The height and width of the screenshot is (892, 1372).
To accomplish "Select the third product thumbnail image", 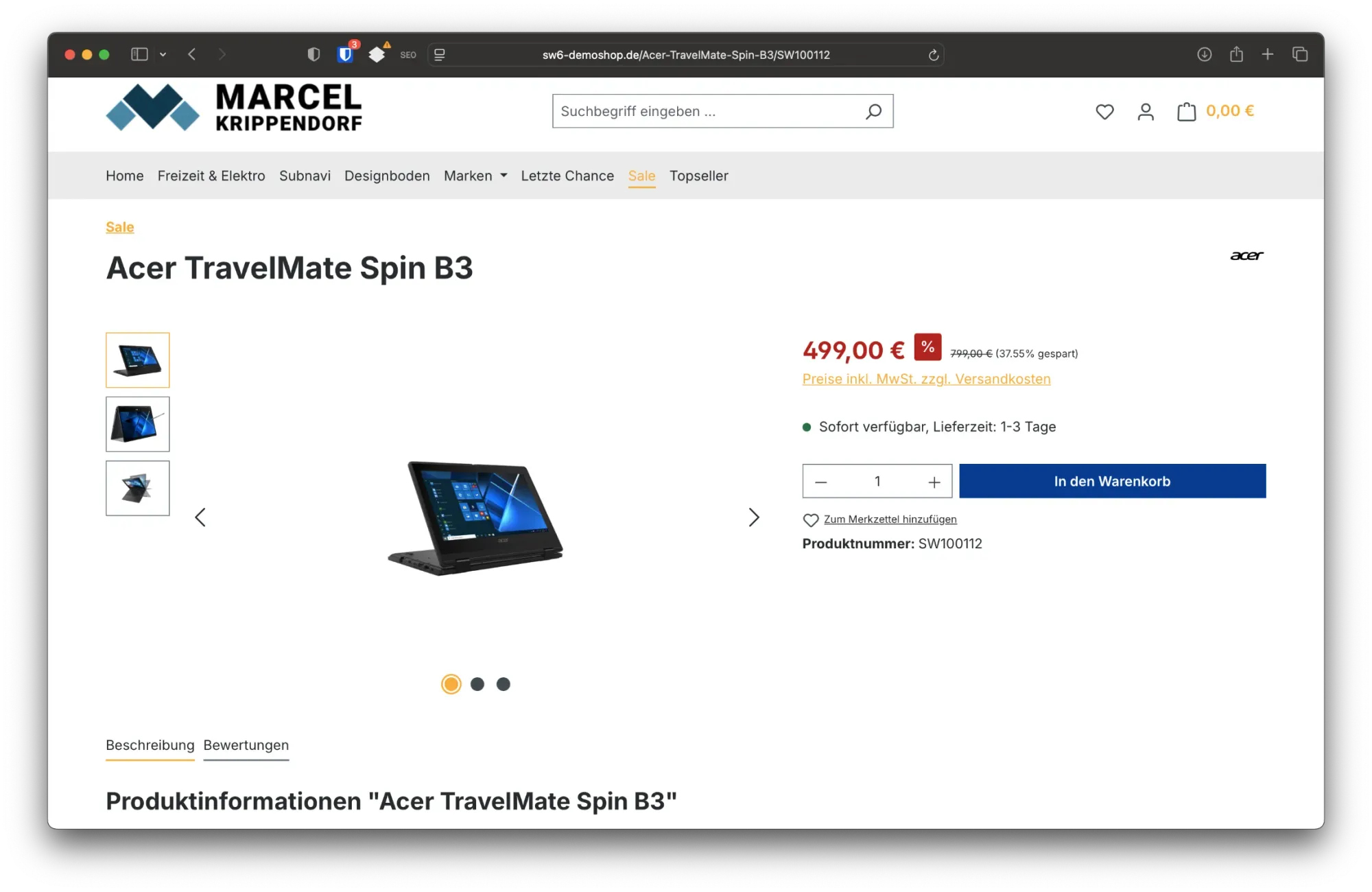I will [138, 488].
